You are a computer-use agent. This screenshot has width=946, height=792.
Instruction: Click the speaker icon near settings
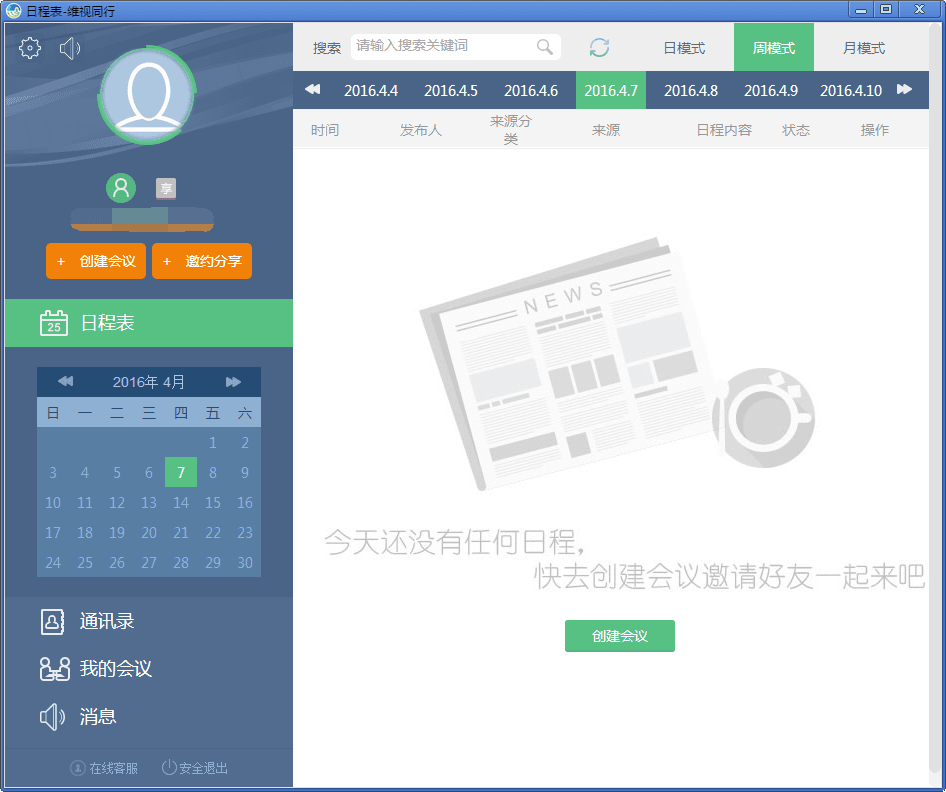(67, 47)
